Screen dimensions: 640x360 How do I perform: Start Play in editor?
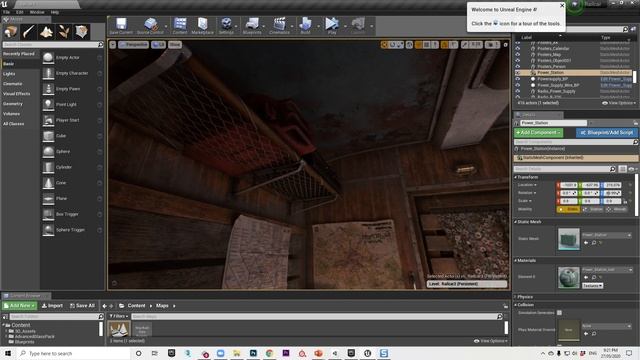(x=332, y=26)
